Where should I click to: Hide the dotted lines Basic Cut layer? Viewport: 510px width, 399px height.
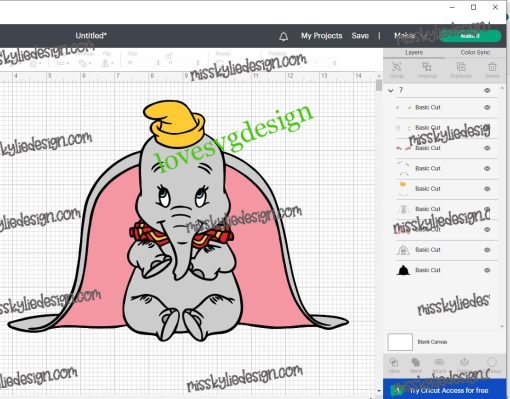click(487, 168)
